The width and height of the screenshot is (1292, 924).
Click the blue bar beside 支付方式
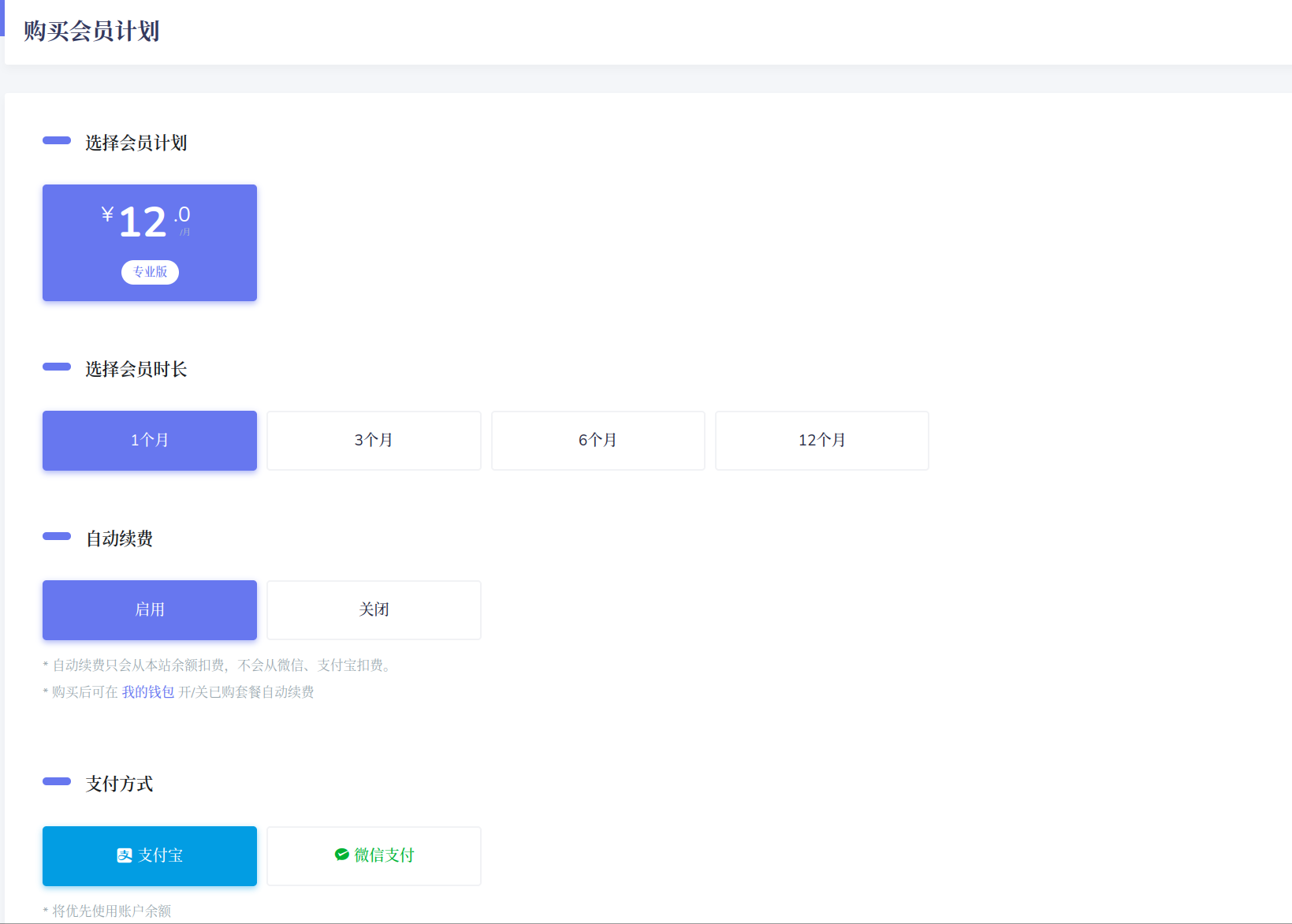click(57, 781)
